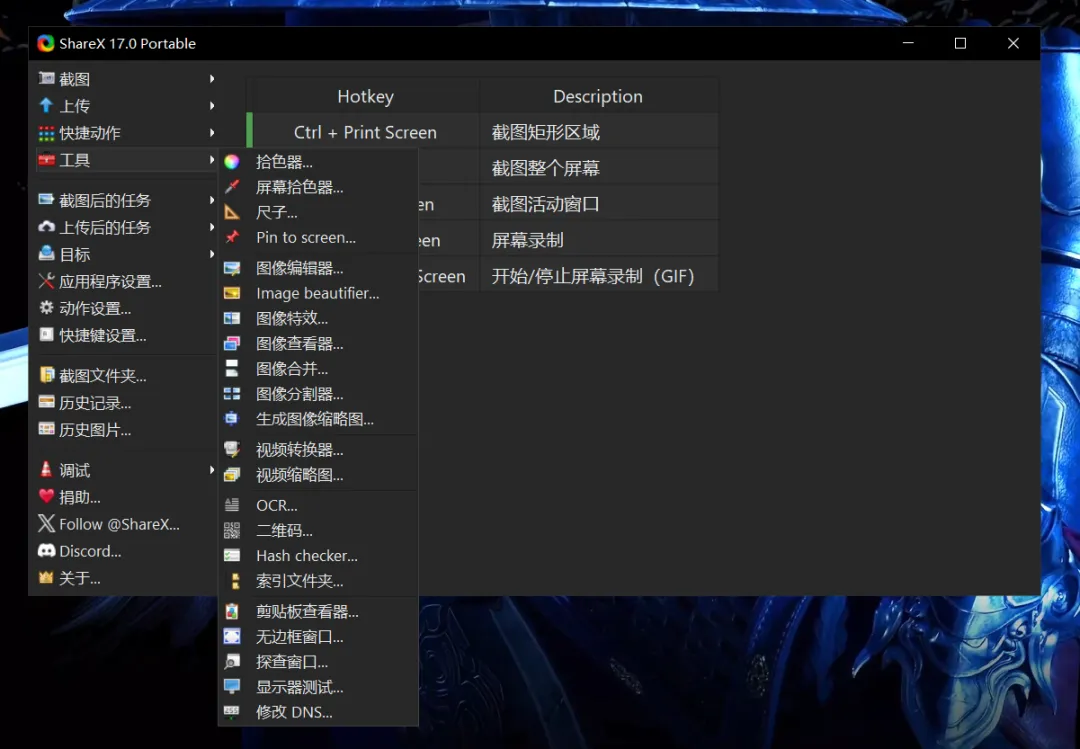Open the 上传 menu
Viewport: 1080px width, 749px height.
tap(127, 105)
